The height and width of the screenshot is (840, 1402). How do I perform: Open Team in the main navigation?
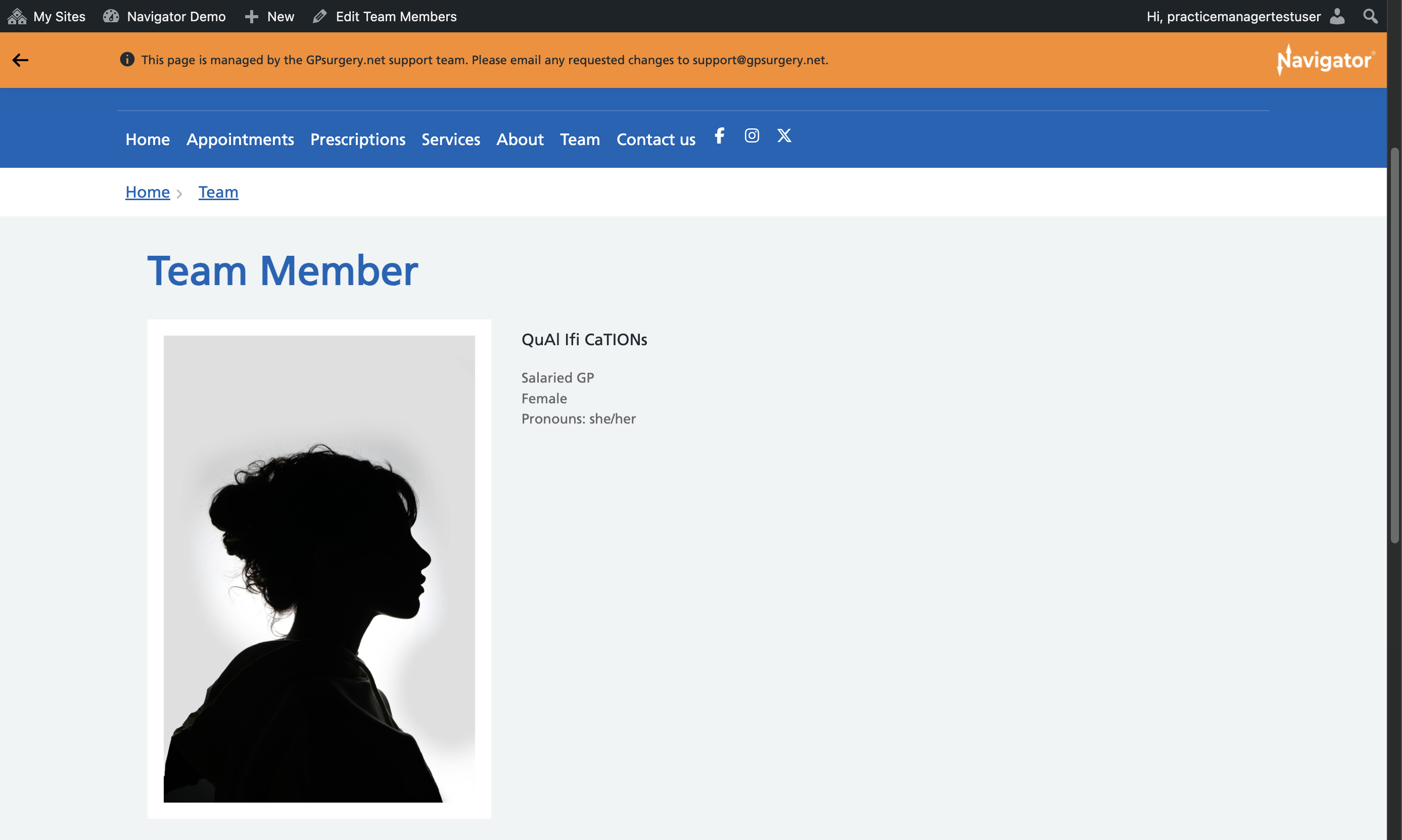click(x=580, y=139)
